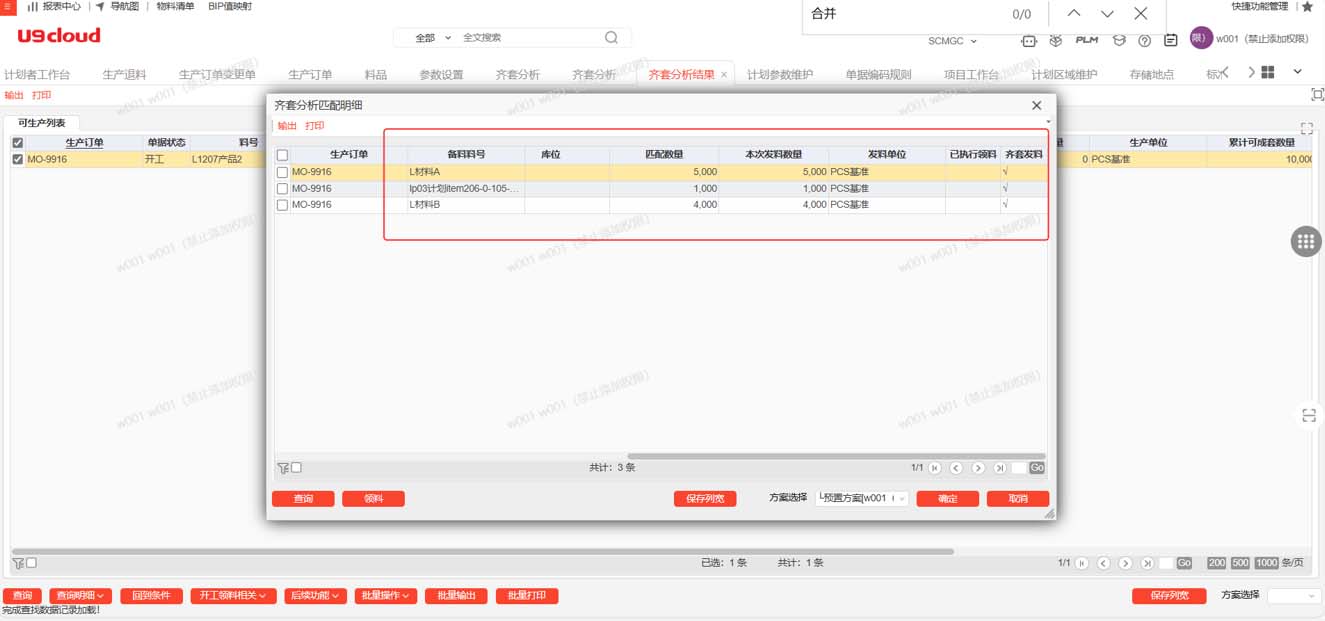Focus the 全文搜索 search input
The image size is (1325, 621).
click(528, 38)
